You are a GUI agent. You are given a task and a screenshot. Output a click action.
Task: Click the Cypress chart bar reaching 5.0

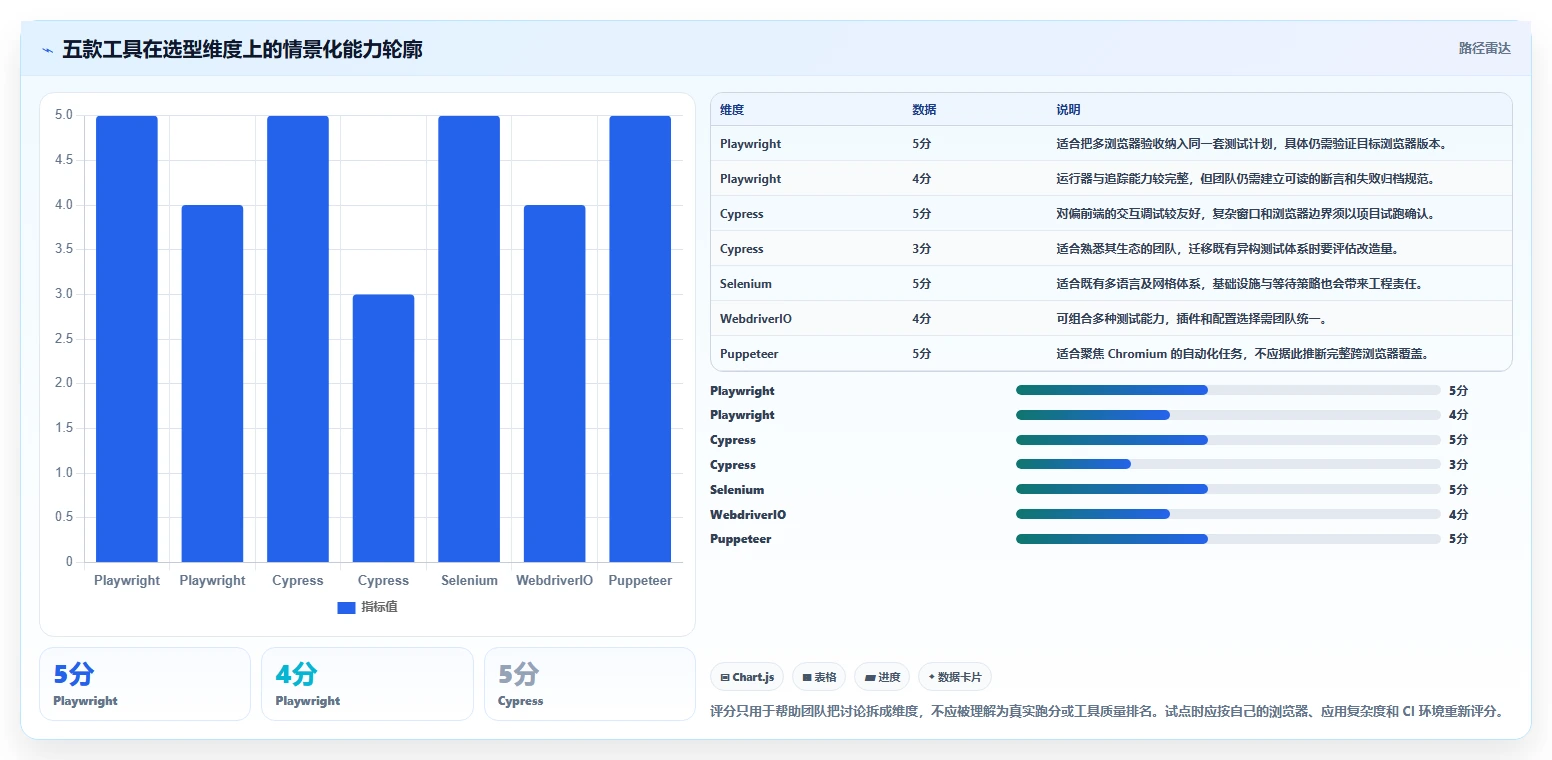[x=298, y=339]
